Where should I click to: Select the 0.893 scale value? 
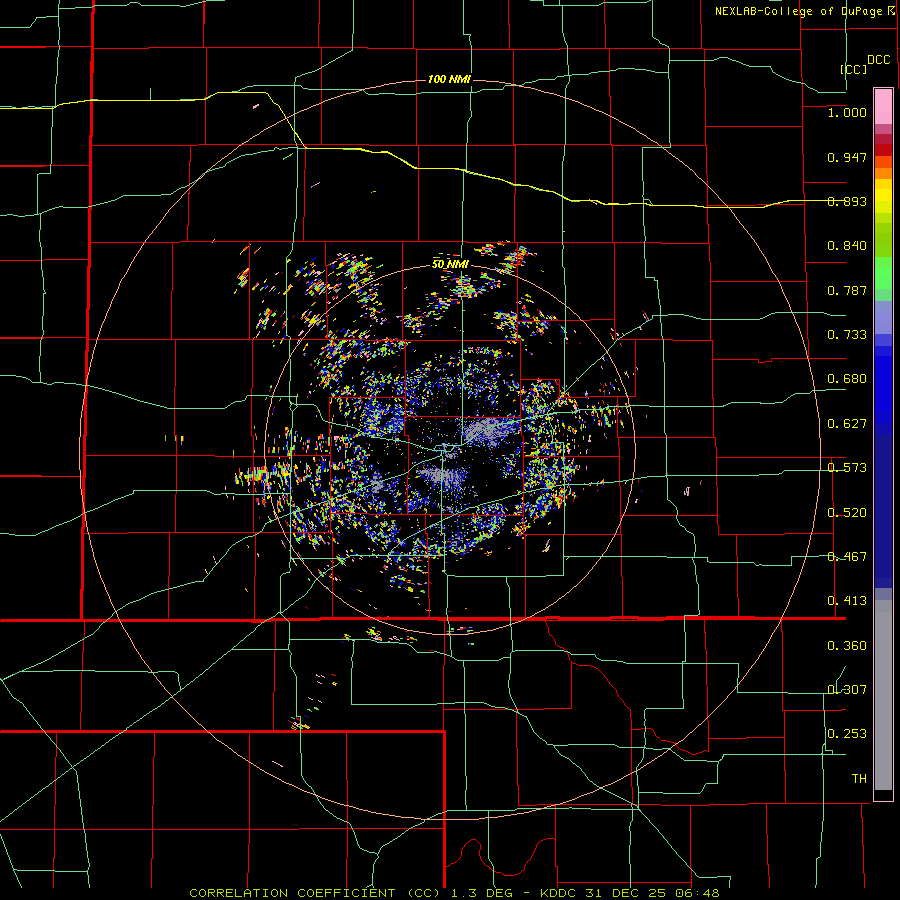[x=847, y=201]
